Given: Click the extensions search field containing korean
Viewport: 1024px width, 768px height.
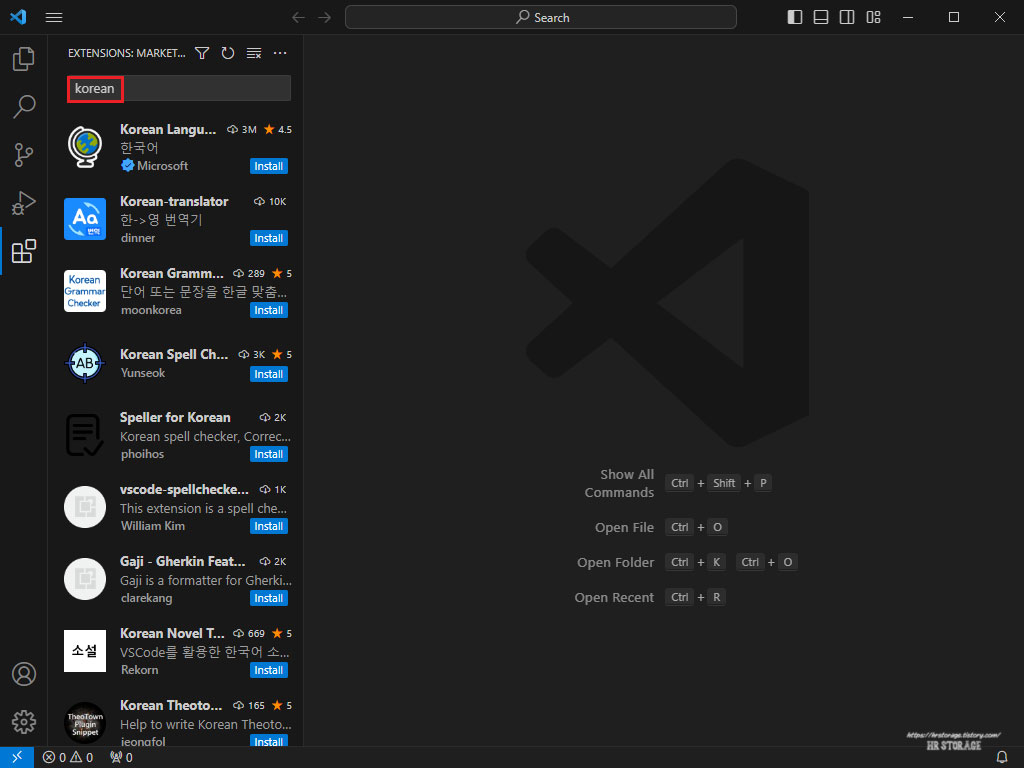Looking at the screenshot, I should pos(179,88).
